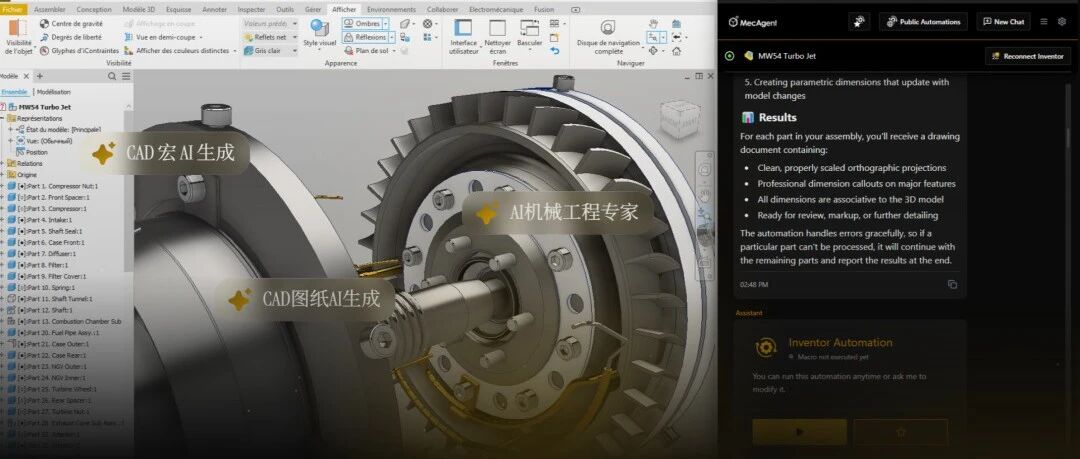Expand the Relations folder
The width and height of the screenshot is (1080, 459).
tap(3, 163)
